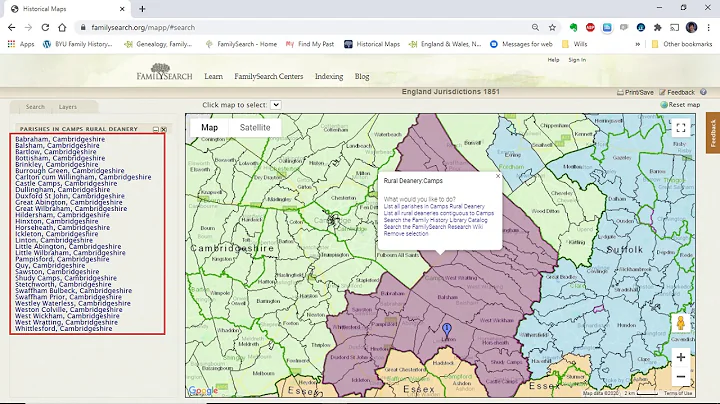
Task: Select Linton, Cambridgeshire in the parish list
Action: pyautogui.click(x=54, y=240)
